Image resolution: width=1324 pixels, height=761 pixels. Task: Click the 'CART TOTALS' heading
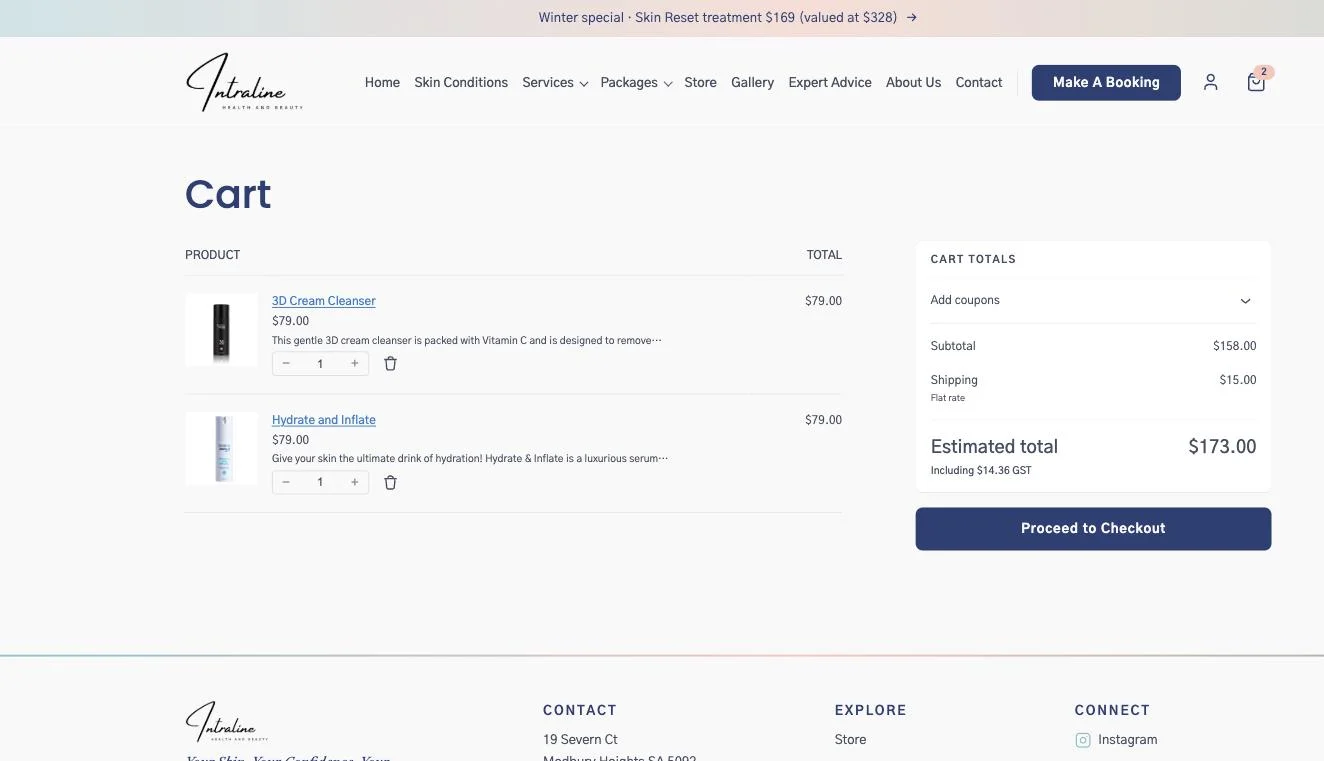point(973,259)
